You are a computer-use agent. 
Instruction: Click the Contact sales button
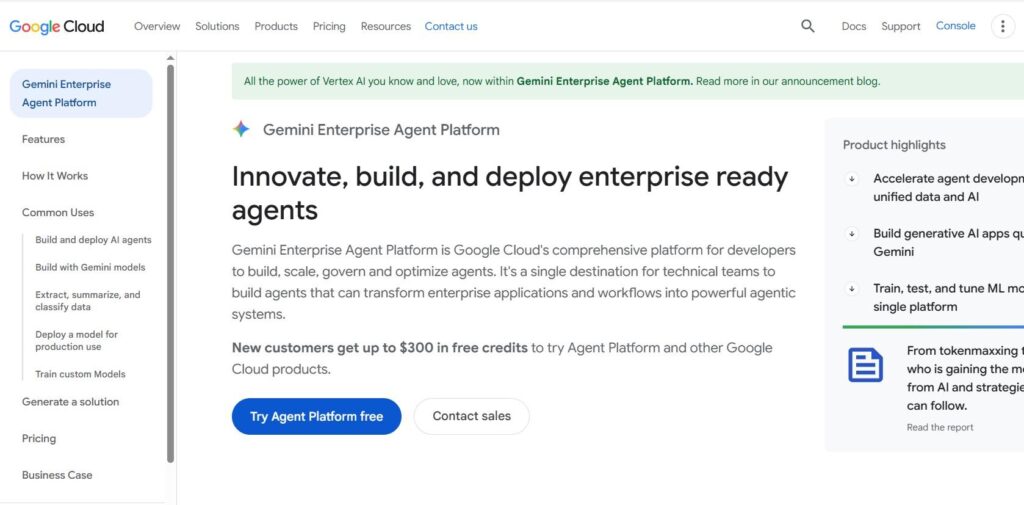[472, 416]
